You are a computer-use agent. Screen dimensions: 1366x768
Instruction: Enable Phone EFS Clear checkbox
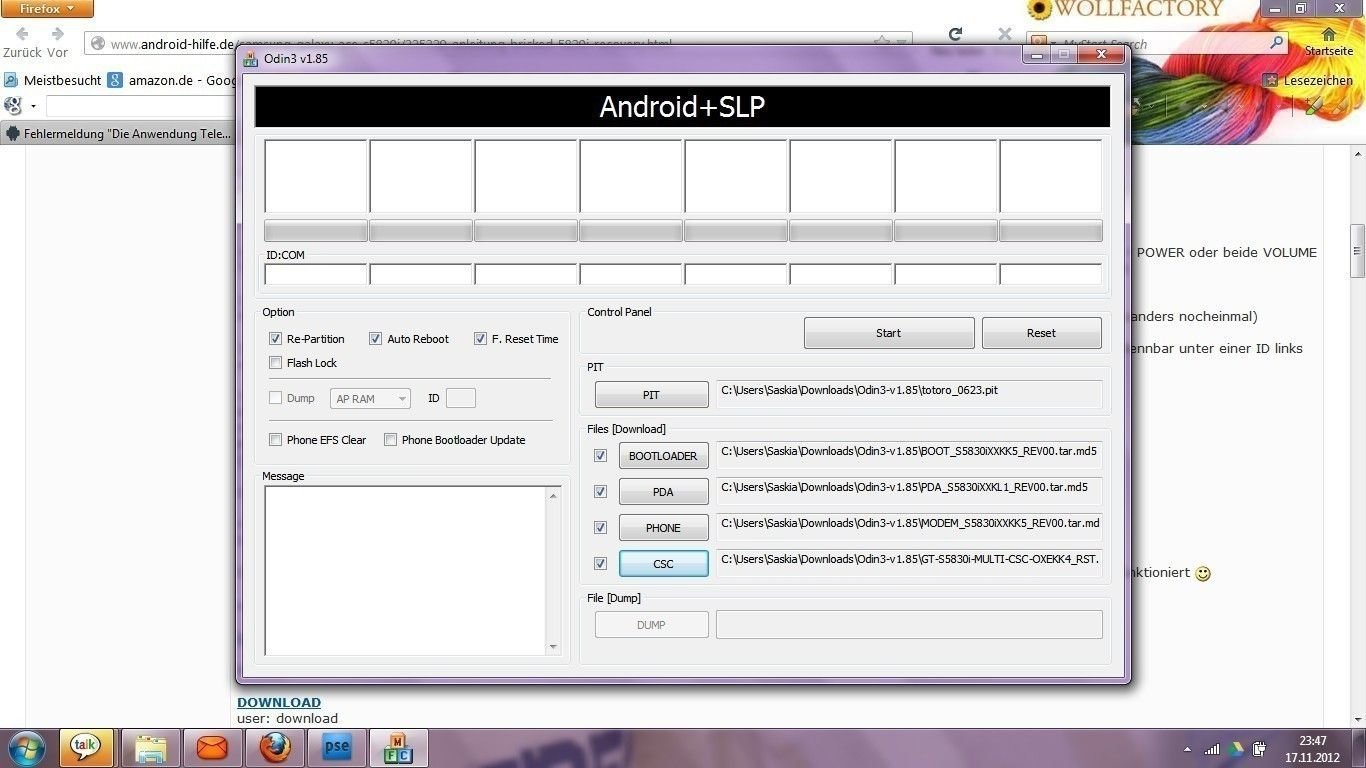276,440
